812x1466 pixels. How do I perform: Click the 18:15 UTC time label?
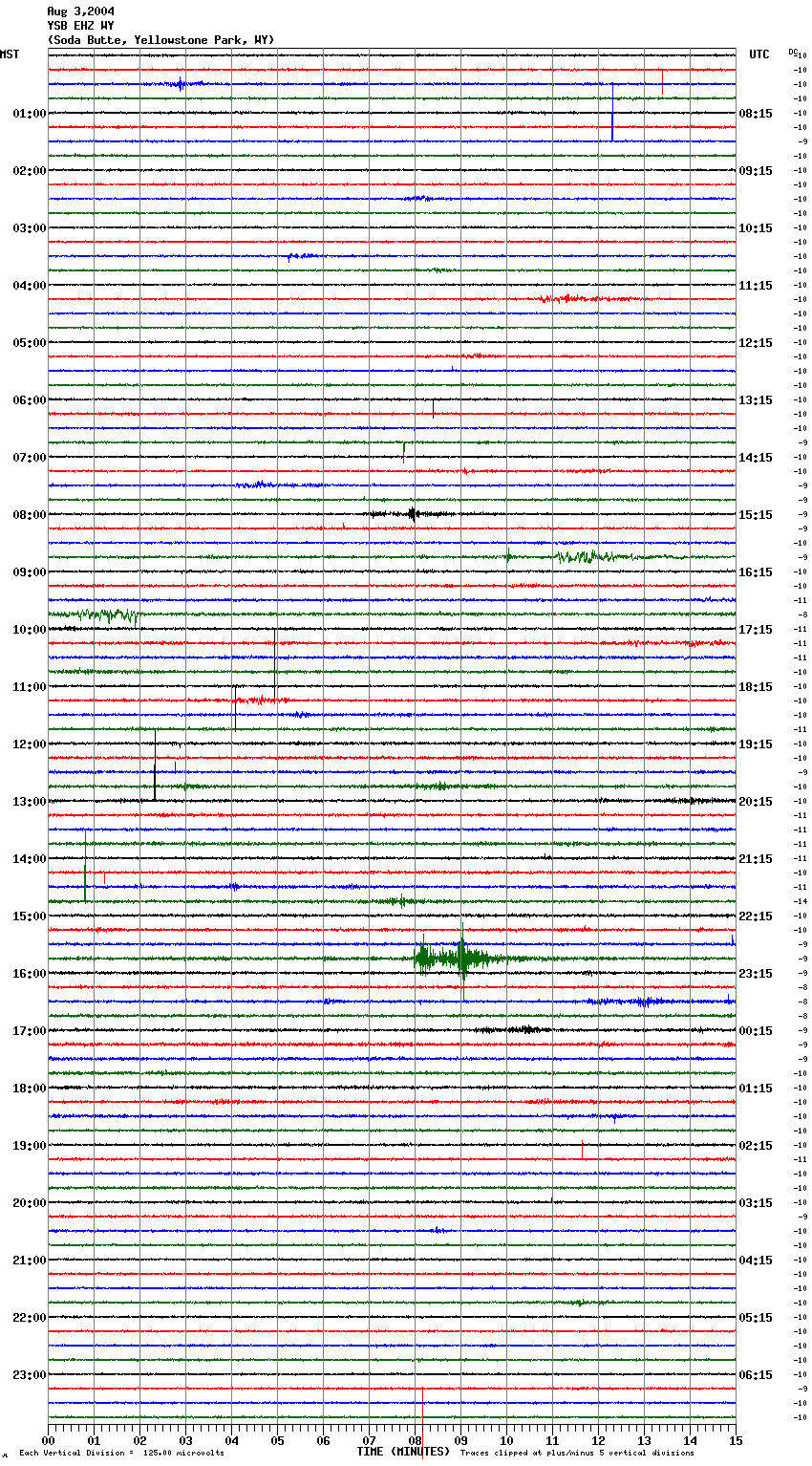click(756, 687)
